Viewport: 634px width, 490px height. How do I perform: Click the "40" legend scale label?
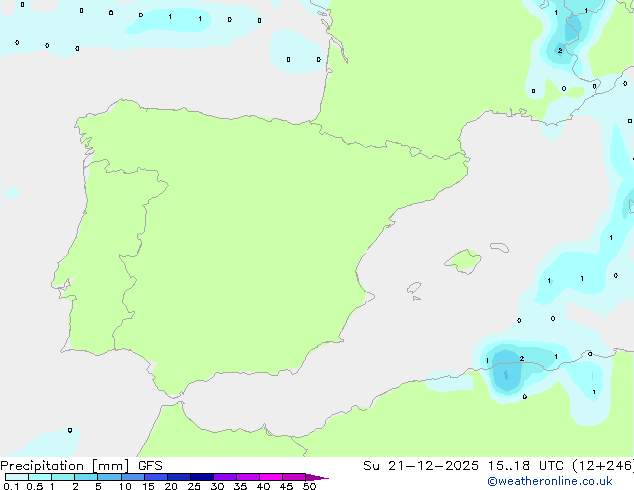263,486
